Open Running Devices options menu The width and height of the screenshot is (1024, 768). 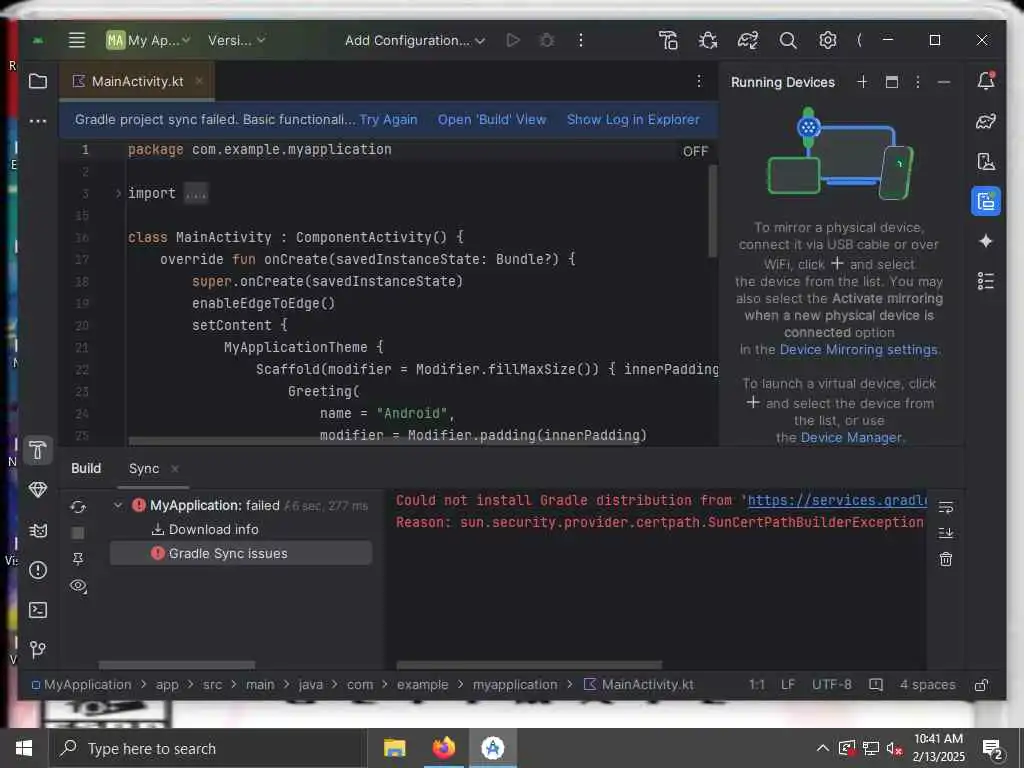[918, 82]
